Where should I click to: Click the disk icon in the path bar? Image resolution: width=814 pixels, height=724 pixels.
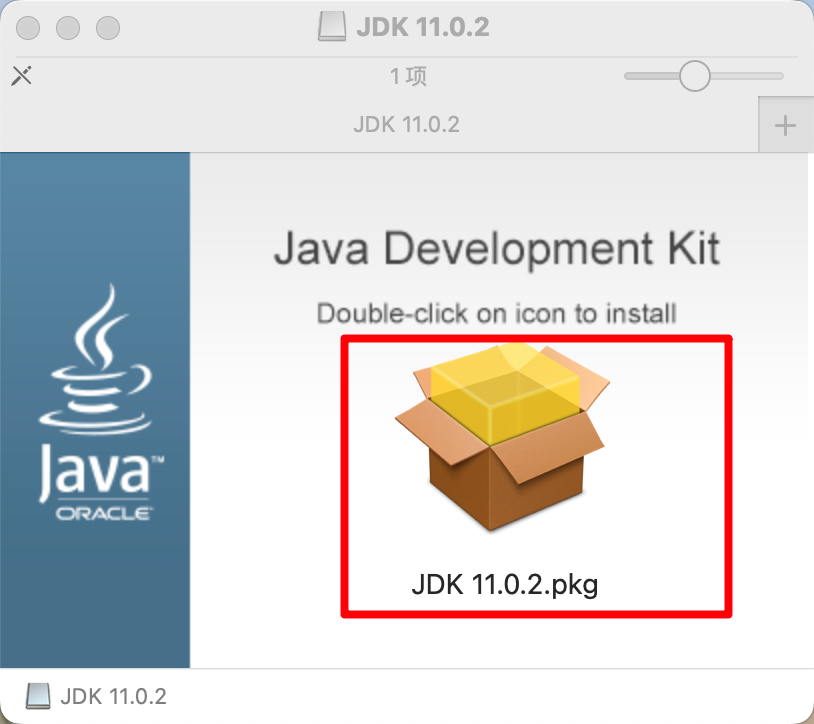click(38, 696)
